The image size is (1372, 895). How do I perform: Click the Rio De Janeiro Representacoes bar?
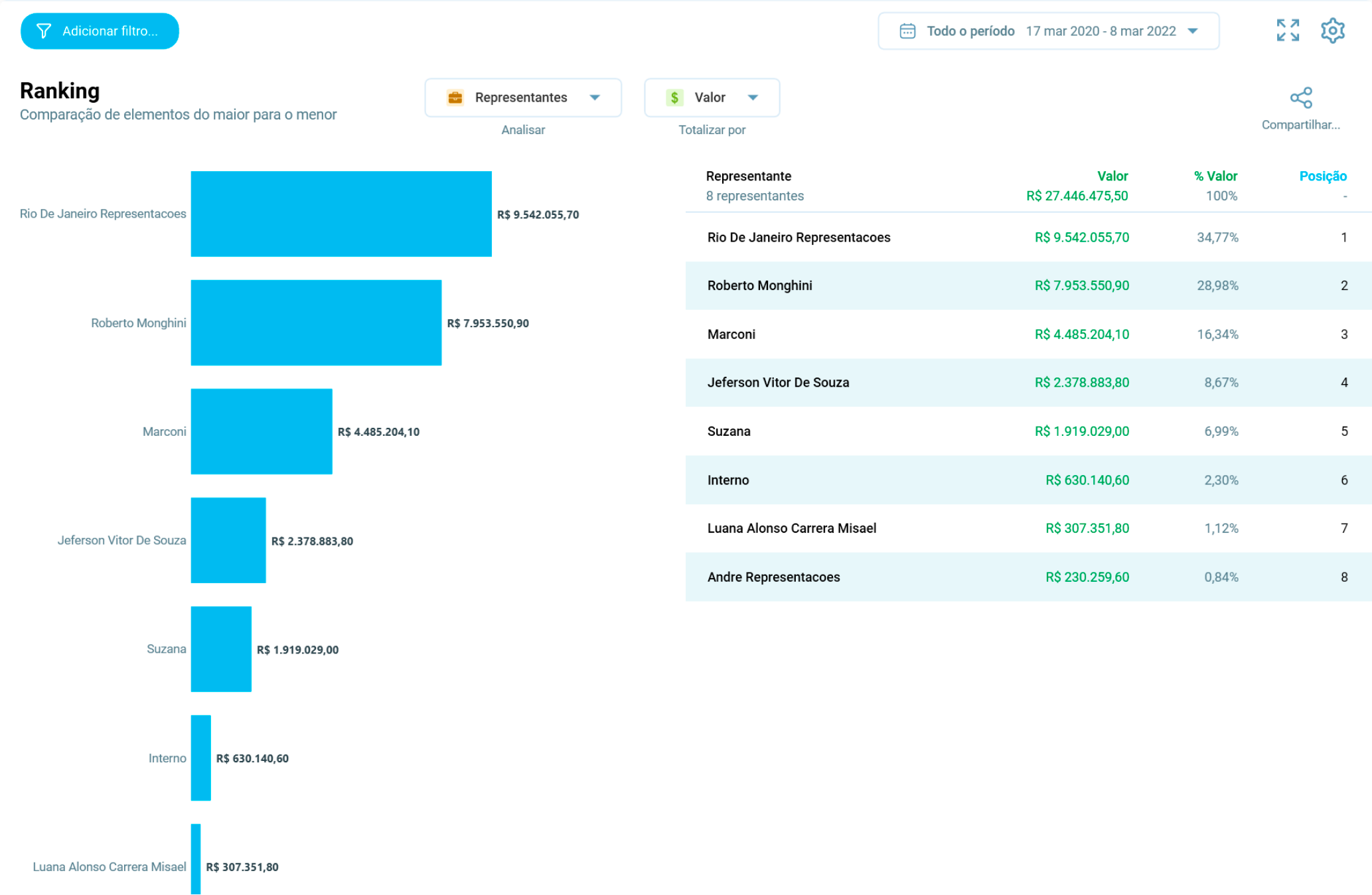(x=341, y=214)
